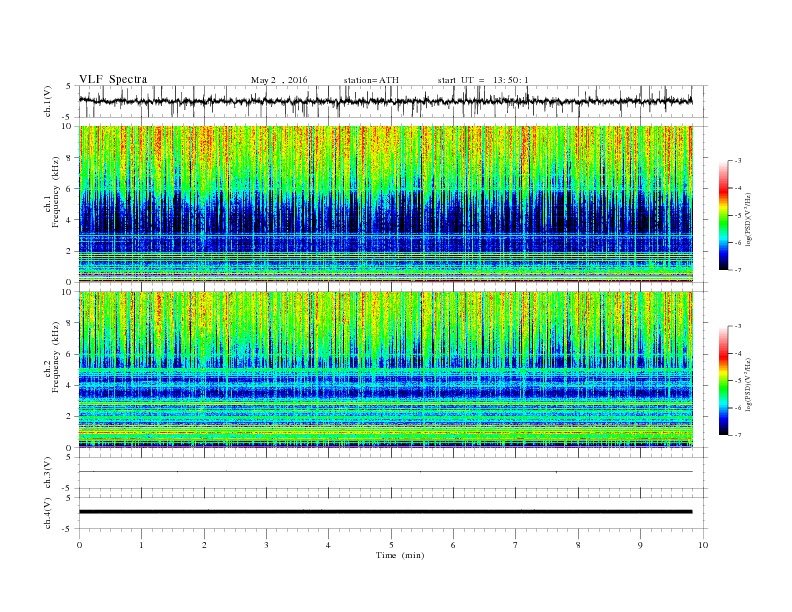Image resolution: width=792 pixels, height=612 pixels.
Task: Click the ch.1 spectrogram color bar
Action: point(724,215)
